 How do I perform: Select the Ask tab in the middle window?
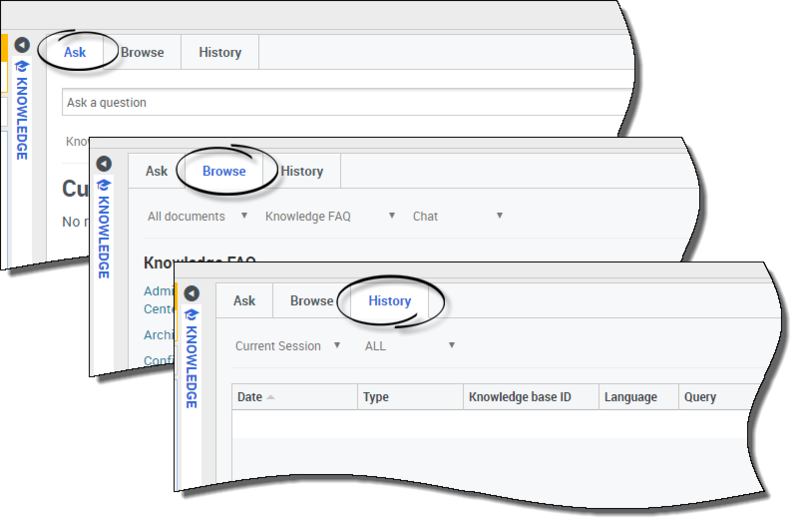(157, 171)
